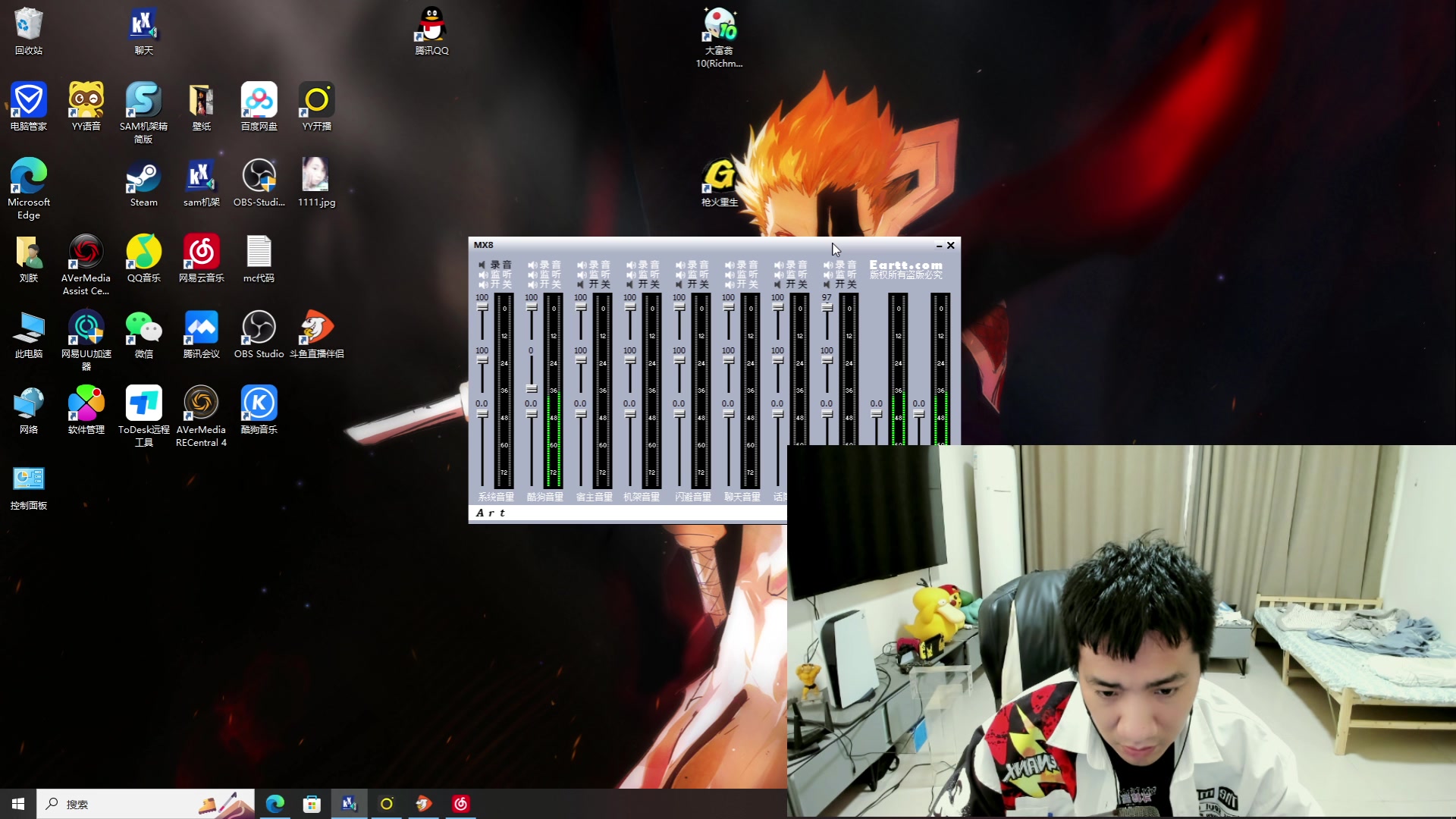Launch 腾讯会议 desktop icon
The image size is (1456, 819).
click(201, 334)
